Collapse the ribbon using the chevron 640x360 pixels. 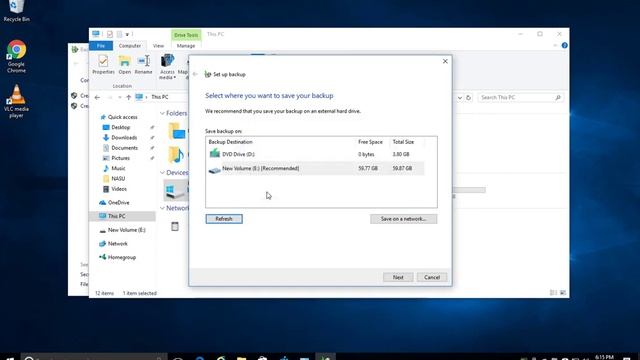pyautogui.click(x=555, y=45)
